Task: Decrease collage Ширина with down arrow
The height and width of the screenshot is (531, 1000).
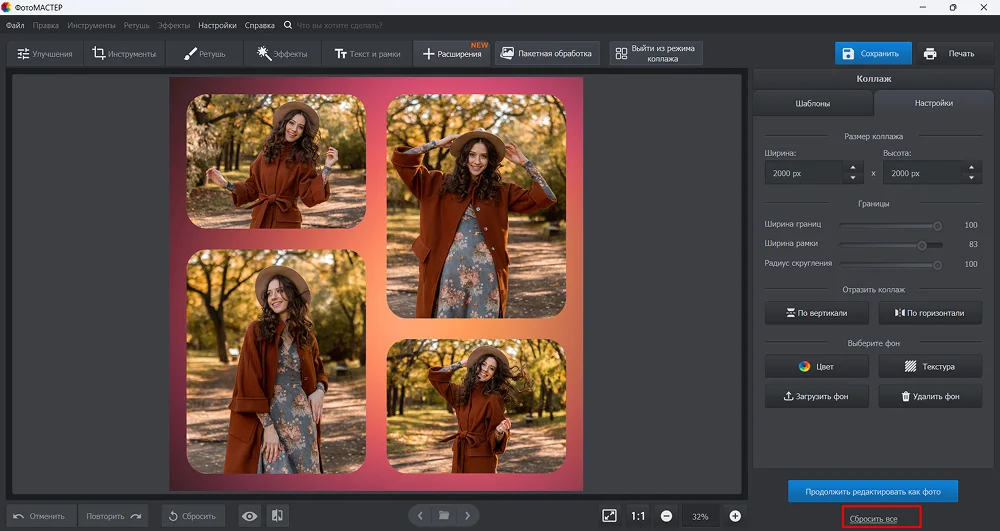Action: click(x=853, y=178)
